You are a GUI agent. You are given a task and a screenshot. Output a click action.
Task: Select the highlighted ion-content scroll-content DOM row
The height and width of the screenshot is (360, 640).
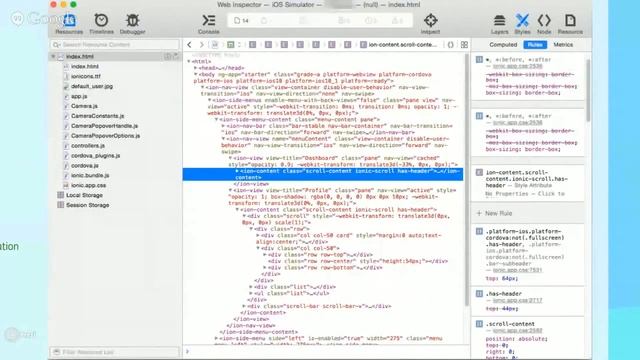pyautogui.click(x=323, y=174)
